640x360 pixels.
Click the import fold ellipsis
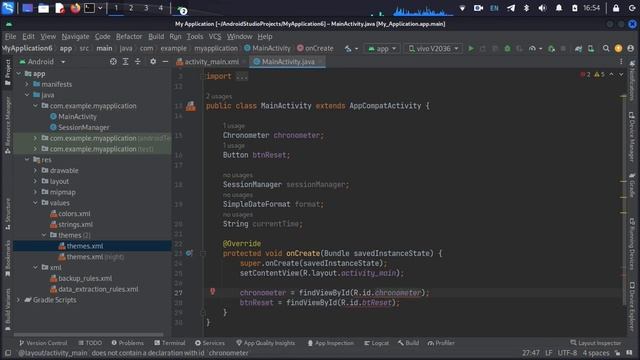pyautogui.click(x=242, y=76)
